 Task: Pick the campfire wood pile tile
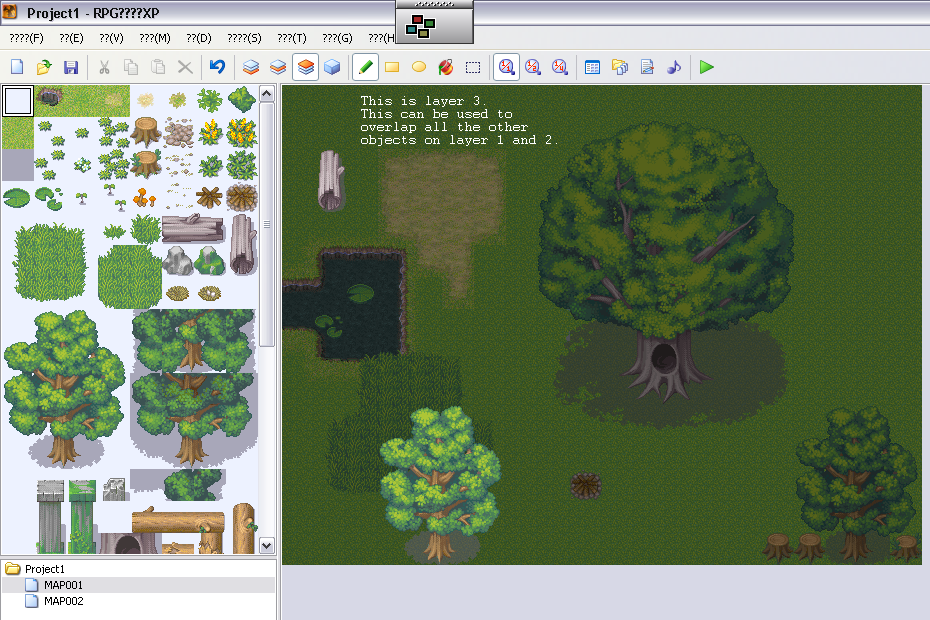pyautogui.click(x=209, y=197)
